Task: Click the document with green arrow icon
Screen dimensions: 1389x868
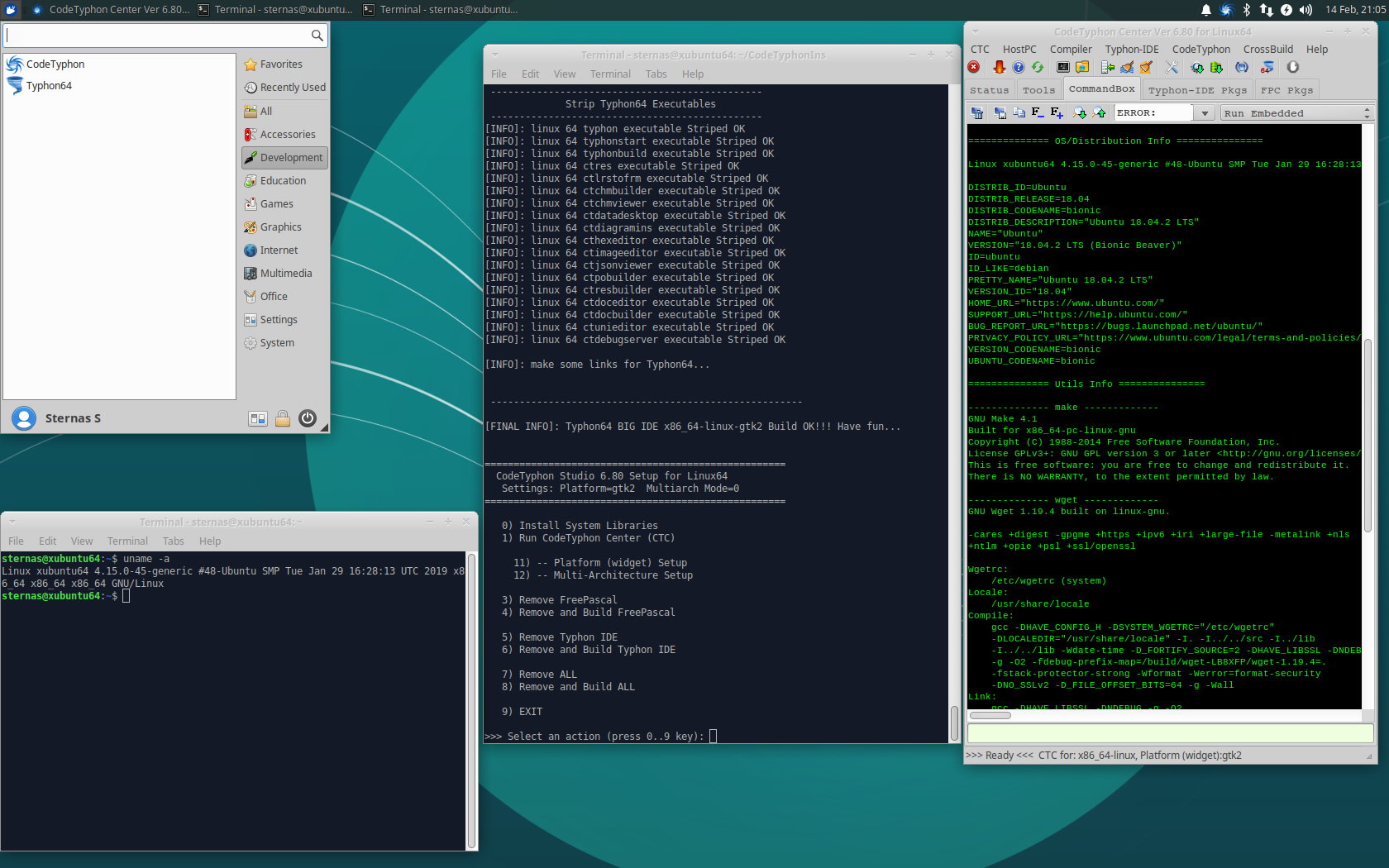Action: pyautogui.click(x=1108, y=67)
